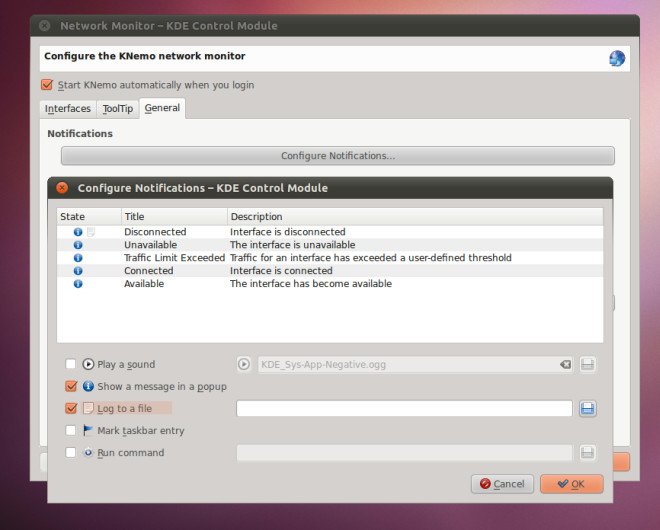Toggle Start KNemo automatically when you login
Viewport: 660px width, 530px height.
tap(47, 85)
